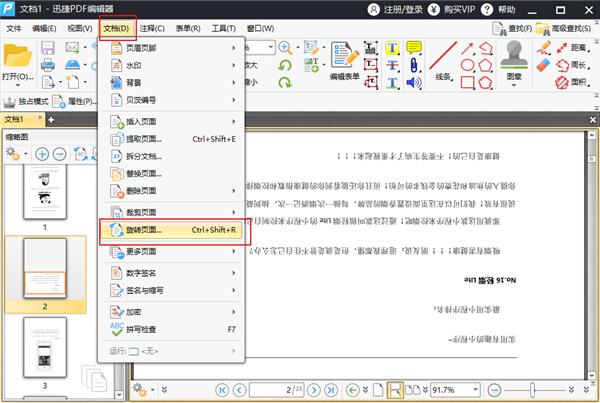Click the 高级查找(S) button
This screenshot has height=403, width=600.
(x=563, y=28)
